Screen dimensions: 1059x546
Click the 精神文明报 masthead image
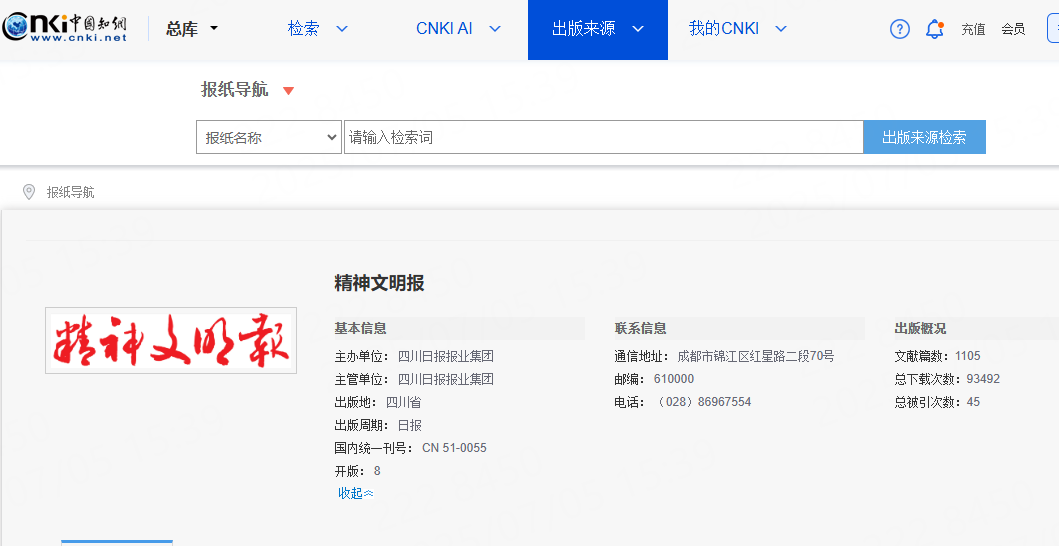pyautogui.click(x=171, y=341)
